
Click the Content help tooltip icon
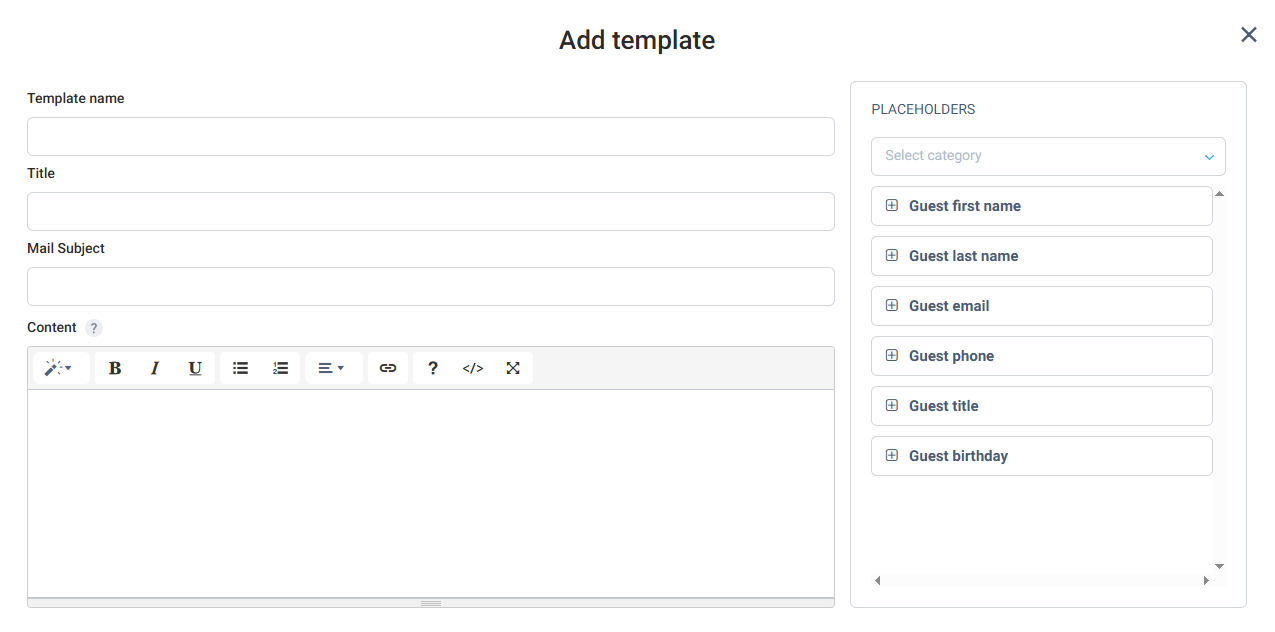94,328
